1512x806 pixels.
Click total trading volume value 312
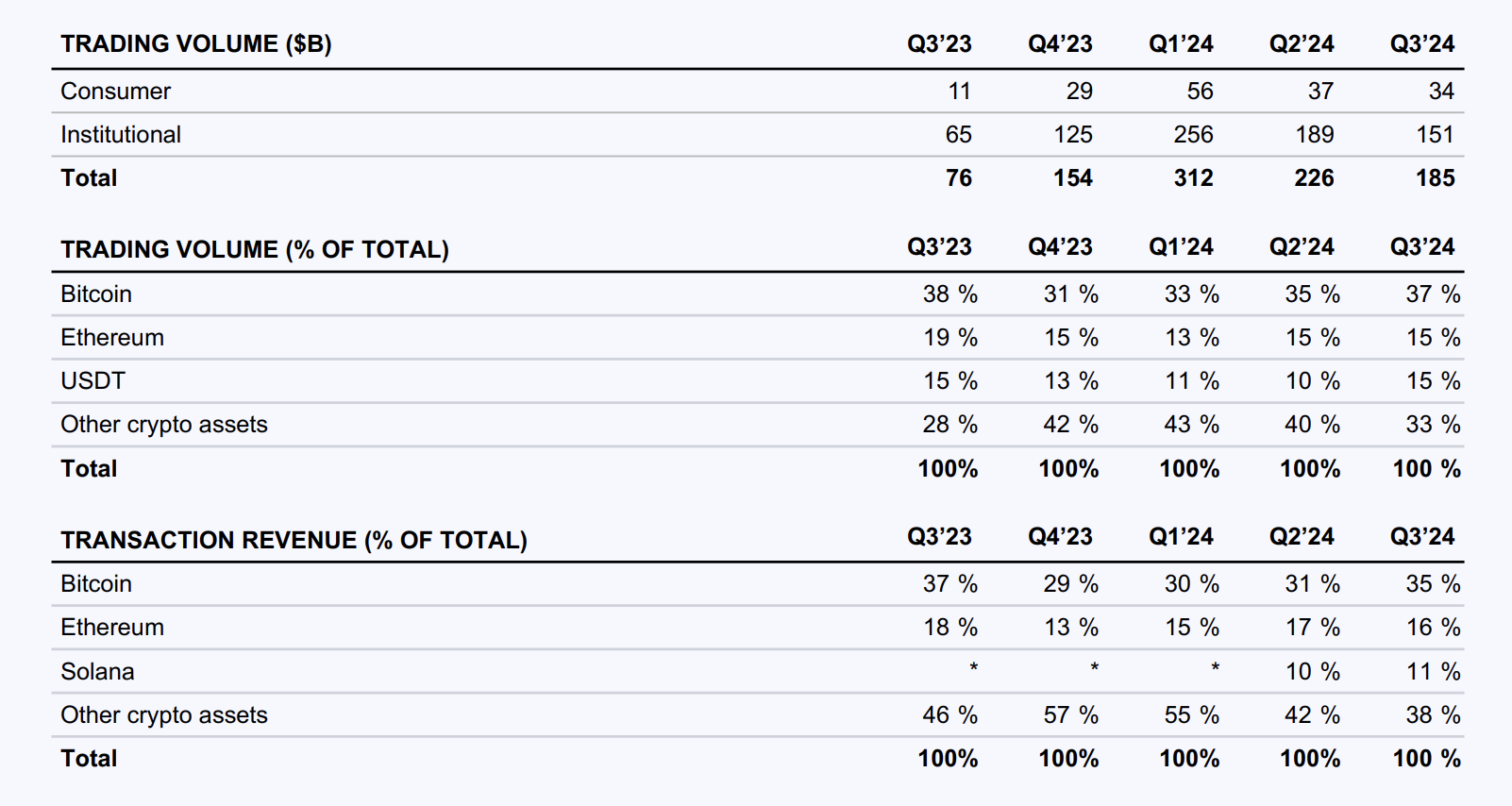pyautogui.click(x=1193, y=178)
